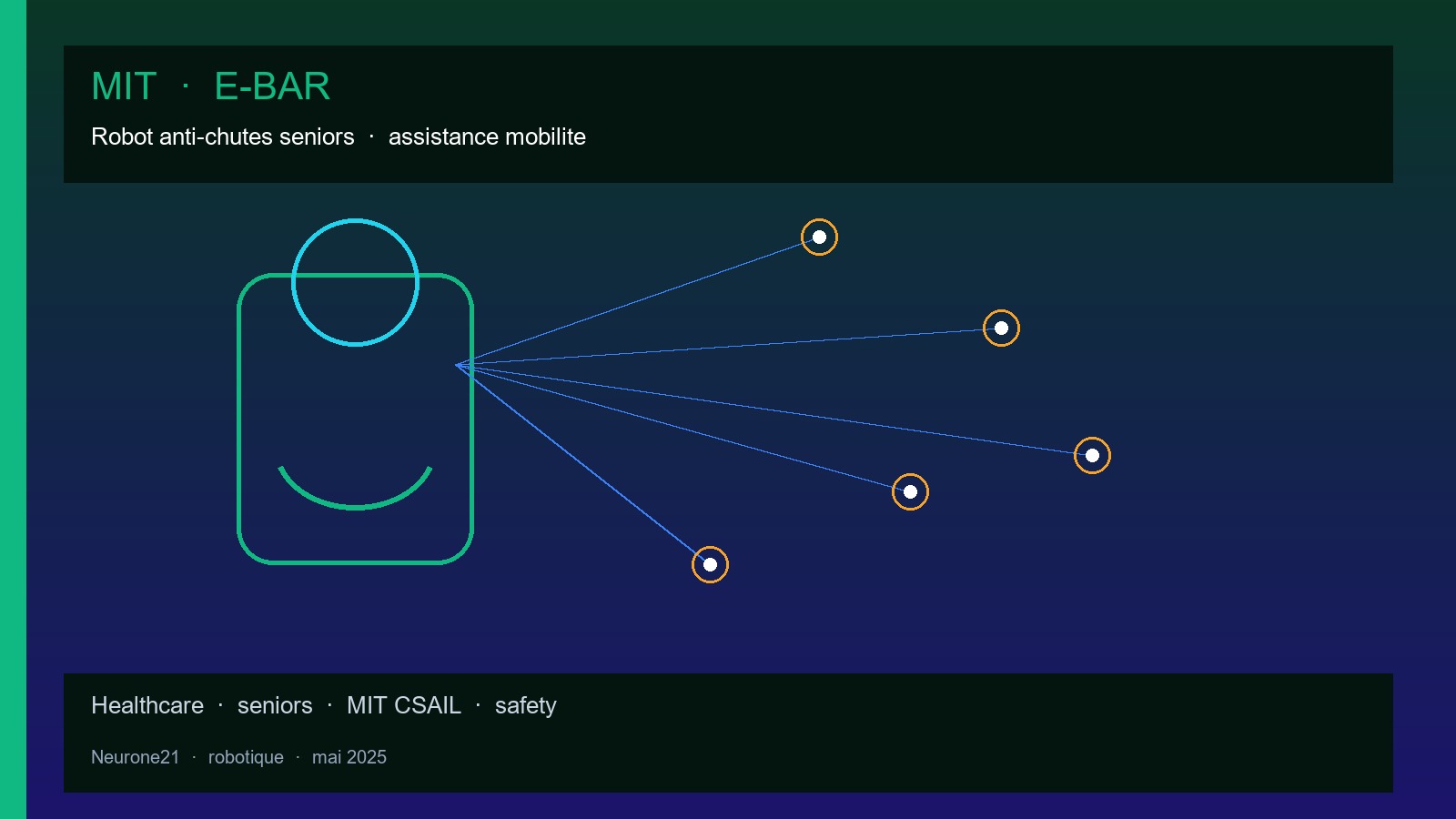Click the green smile arc on robot
The image size is (1456, 819).
[355, 488]
